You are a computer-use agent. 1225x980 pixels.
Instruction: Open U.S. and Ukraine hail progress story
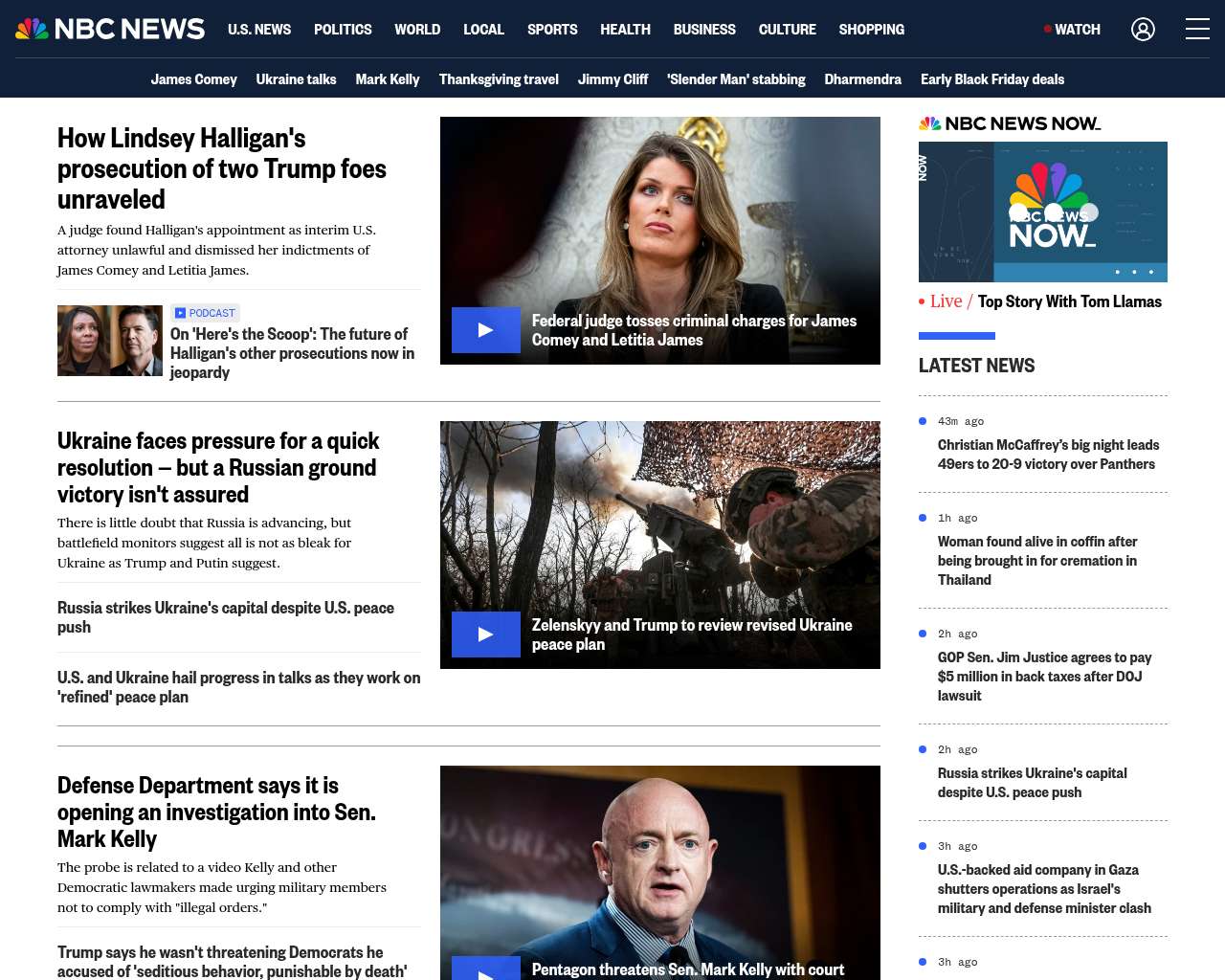coord(238,687)
